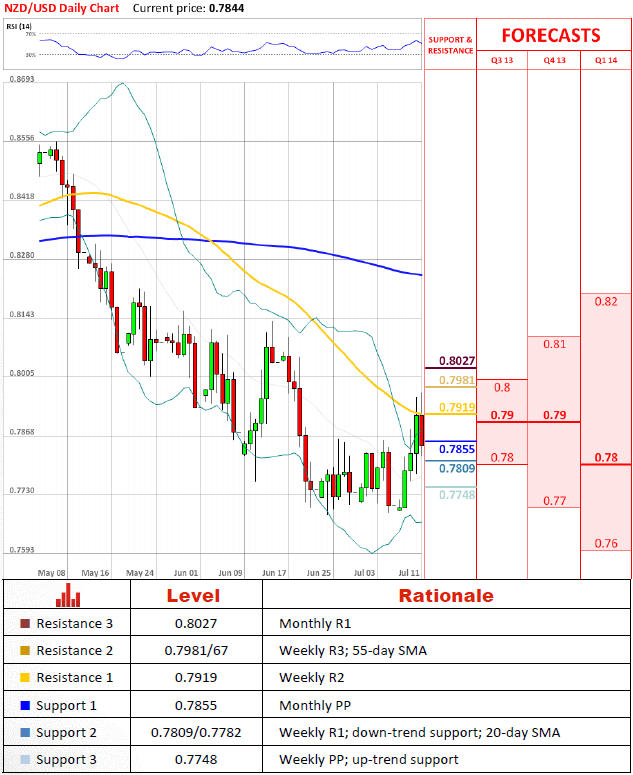
Task: Click the 0.8693 price axis label
Action: (22, 79)
